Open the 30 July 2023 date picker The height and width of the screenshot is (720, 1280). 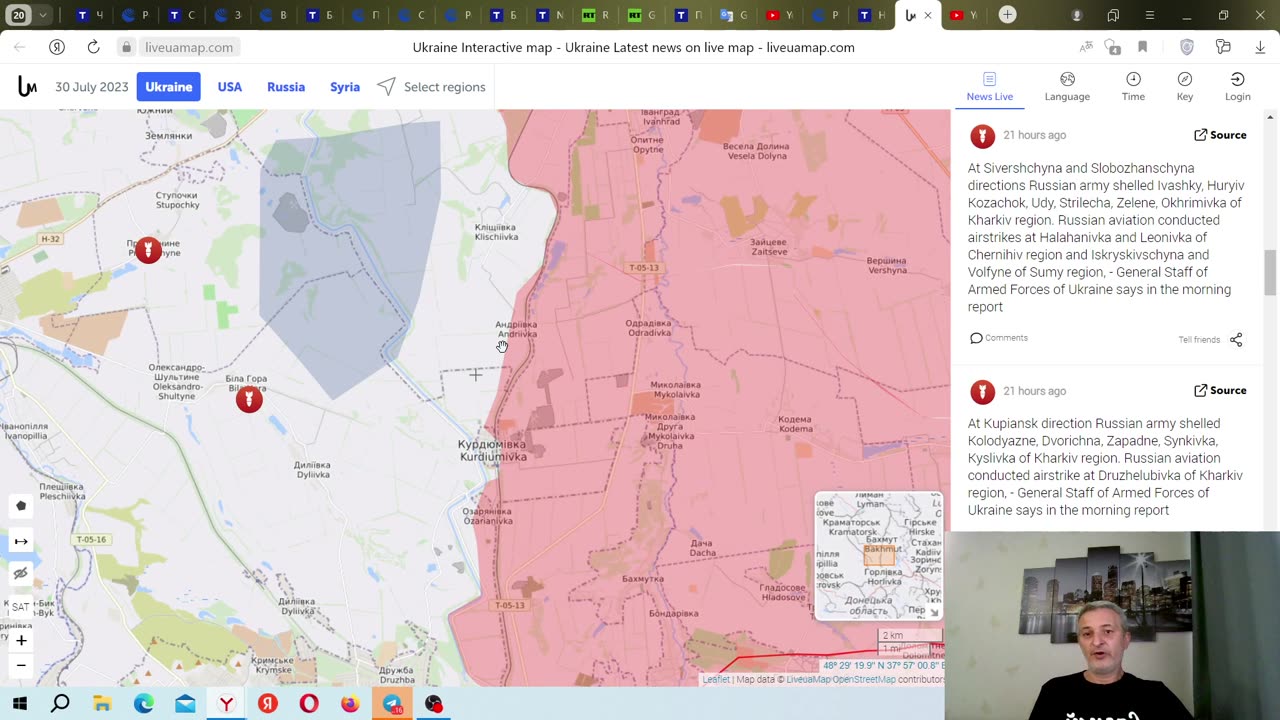click(91, 87)
